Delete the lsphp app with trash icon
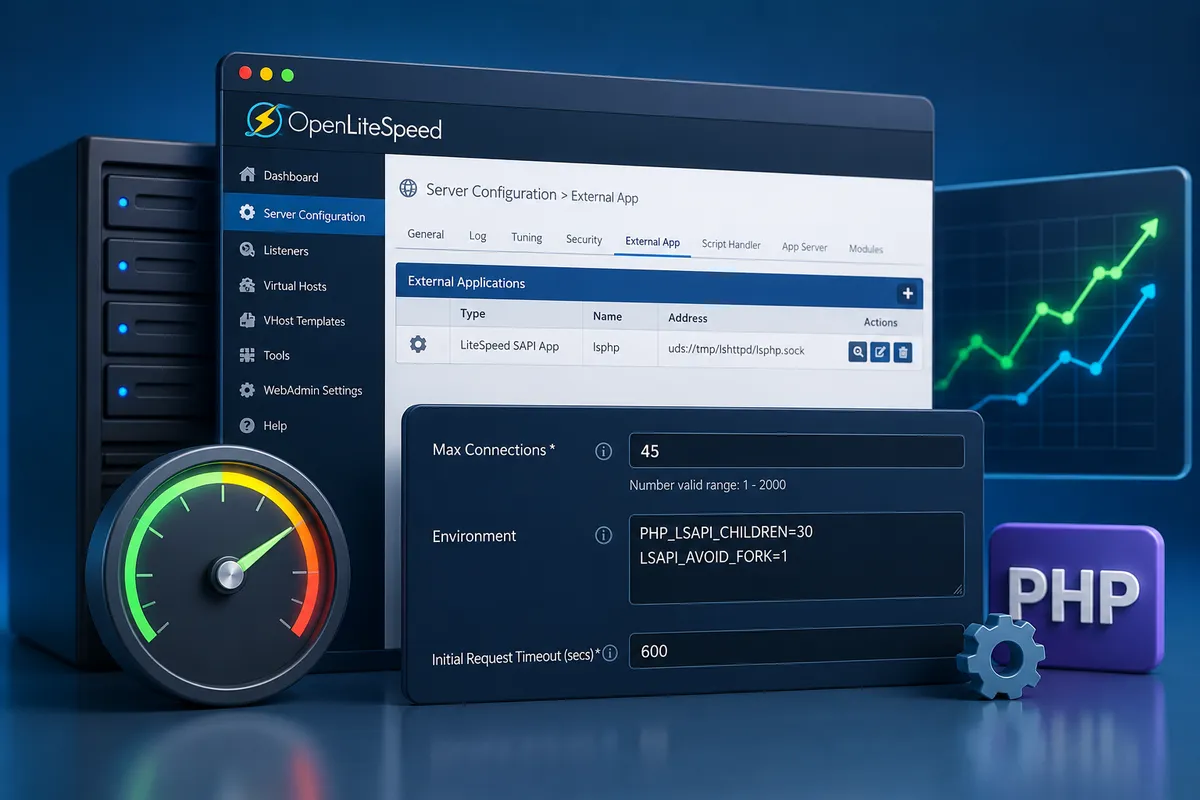Screen dimensions: 1200x800 coord(902,352)
